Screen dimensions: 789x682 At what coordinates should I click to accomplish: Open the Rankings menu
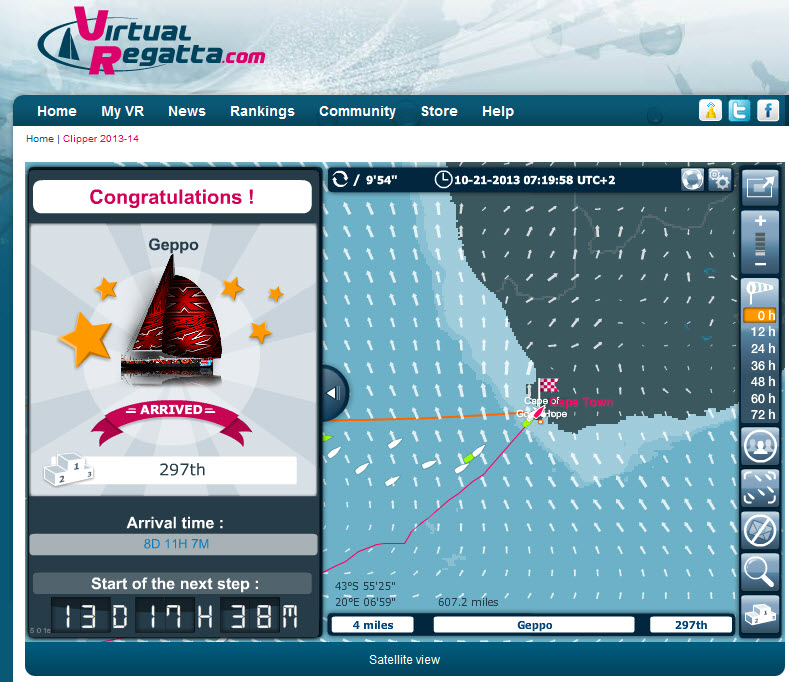coord(262,111)
